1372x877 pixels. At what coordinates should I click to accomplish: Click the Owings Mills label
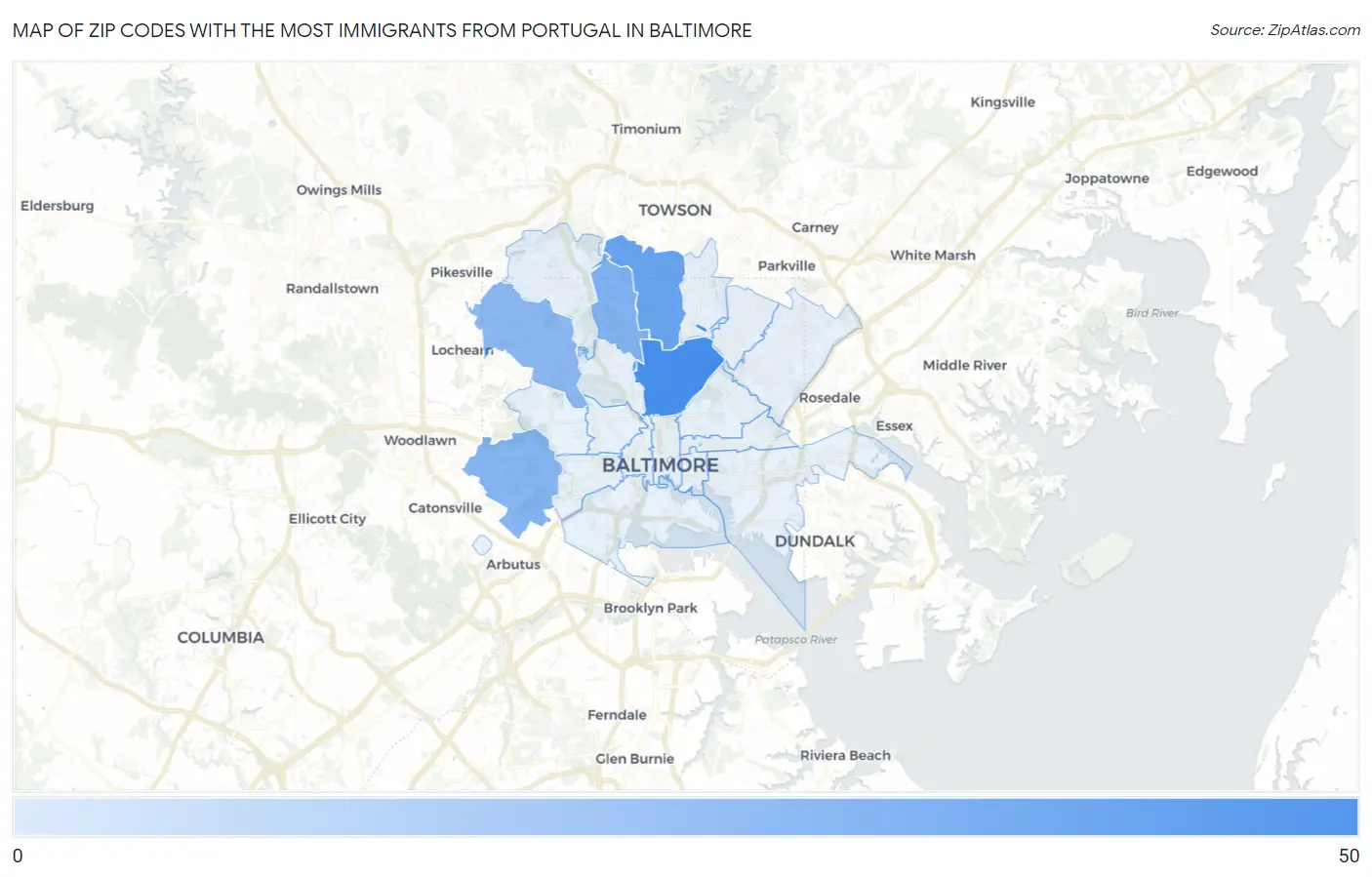(x=339, y=190)
